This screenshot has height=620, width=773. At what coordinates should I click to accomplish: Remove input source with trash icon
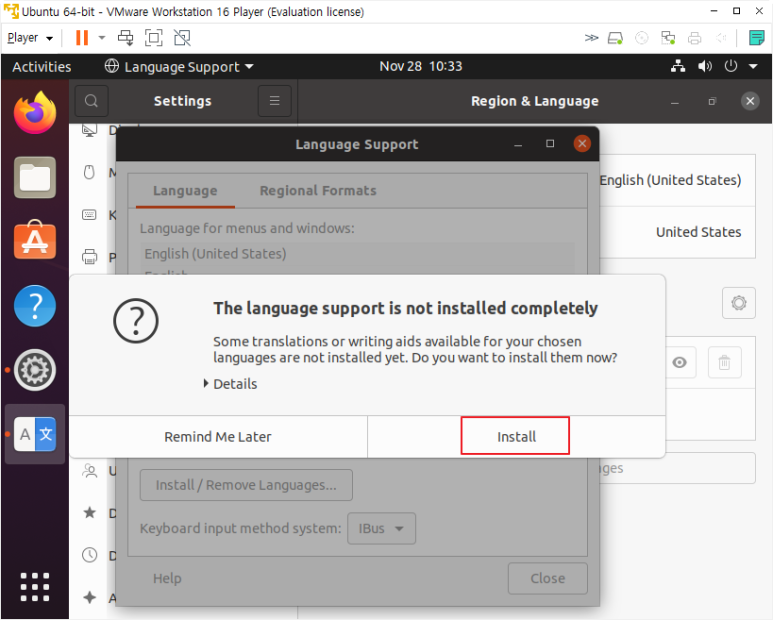click(724, 363)
